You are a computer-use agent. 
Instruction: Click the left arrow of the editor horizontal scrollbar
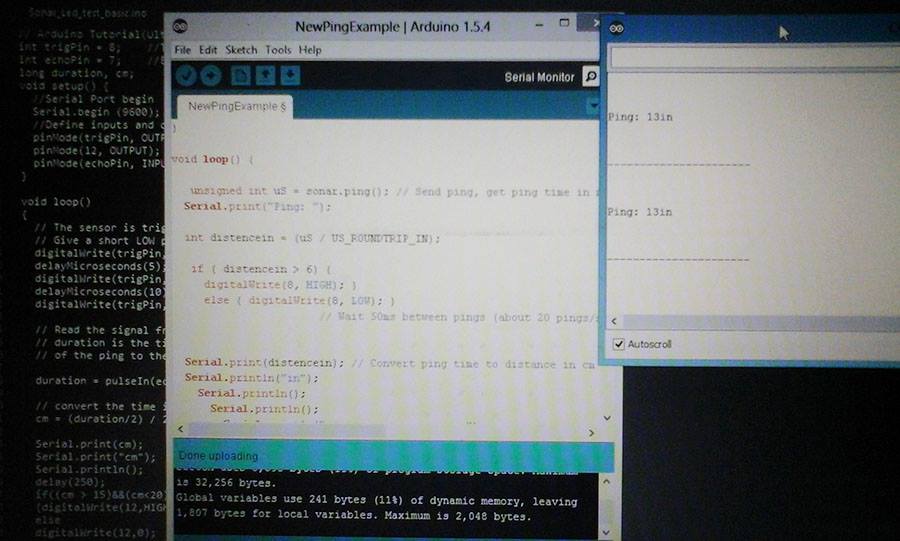pos(181,429)
